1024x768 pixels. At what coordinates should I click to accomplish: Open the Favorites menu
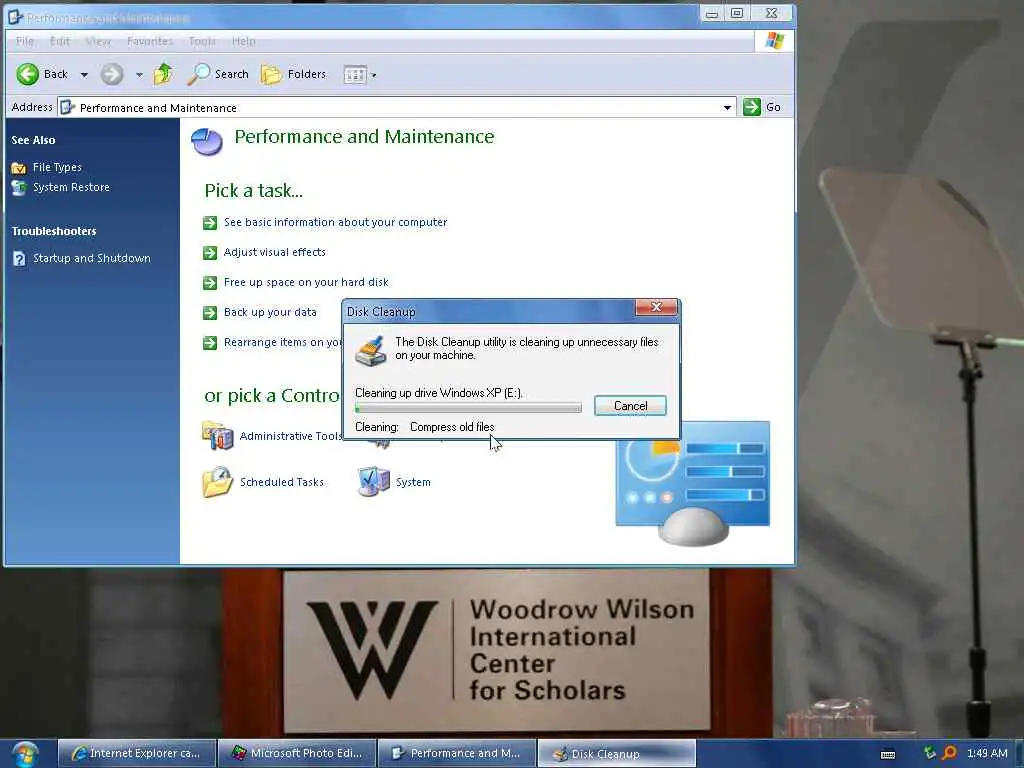[150, 41]
